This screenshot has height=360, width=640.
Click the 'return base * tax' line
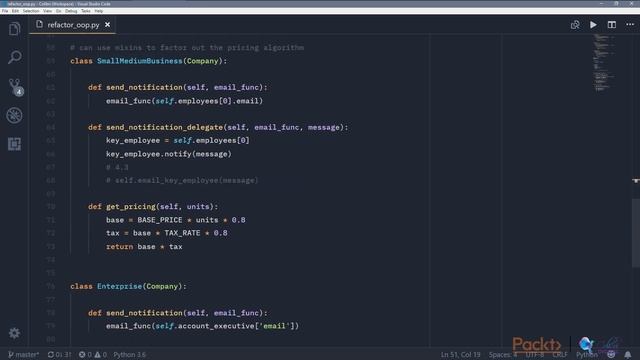144,247
